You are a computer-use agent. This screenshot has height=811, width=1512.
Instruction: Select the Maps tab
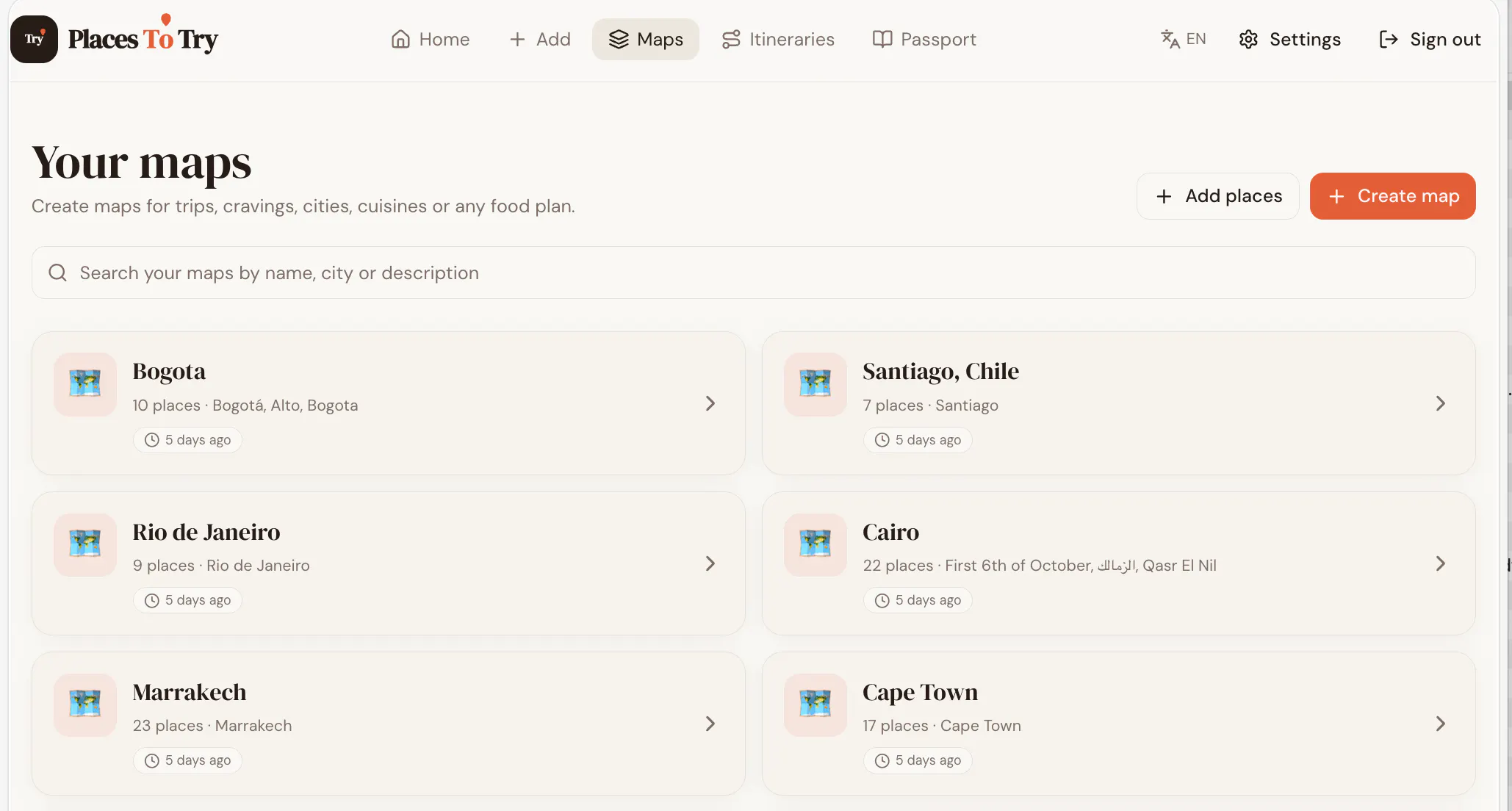point(646,39)
